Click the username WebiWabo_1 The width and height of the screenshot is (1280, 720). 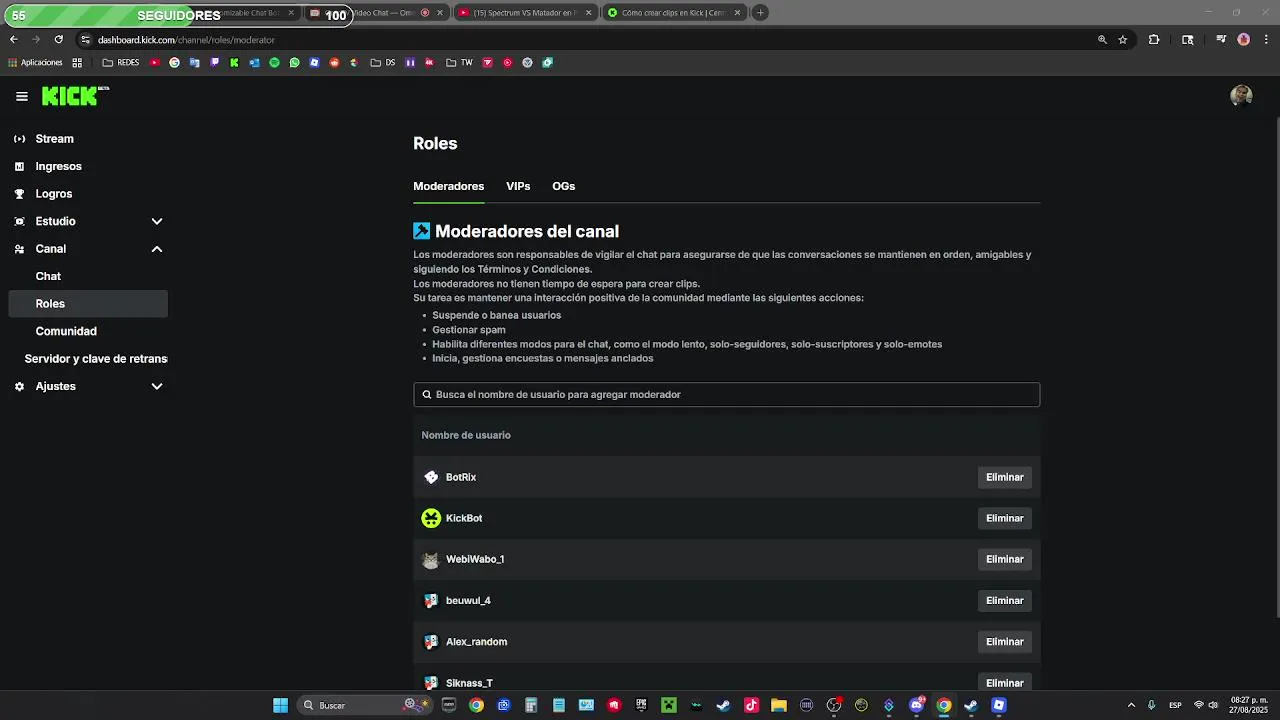(475, 560)
